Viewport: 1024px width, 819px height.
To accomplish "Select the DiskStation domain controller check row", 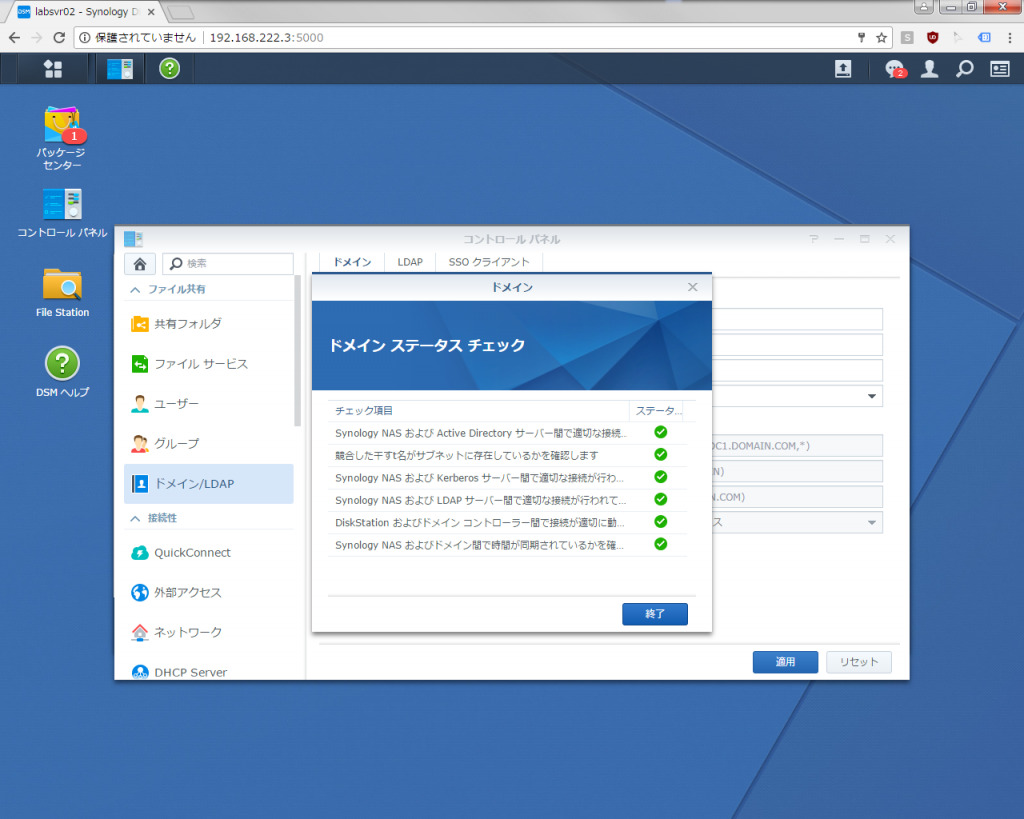I will click(x=507, y=522).
